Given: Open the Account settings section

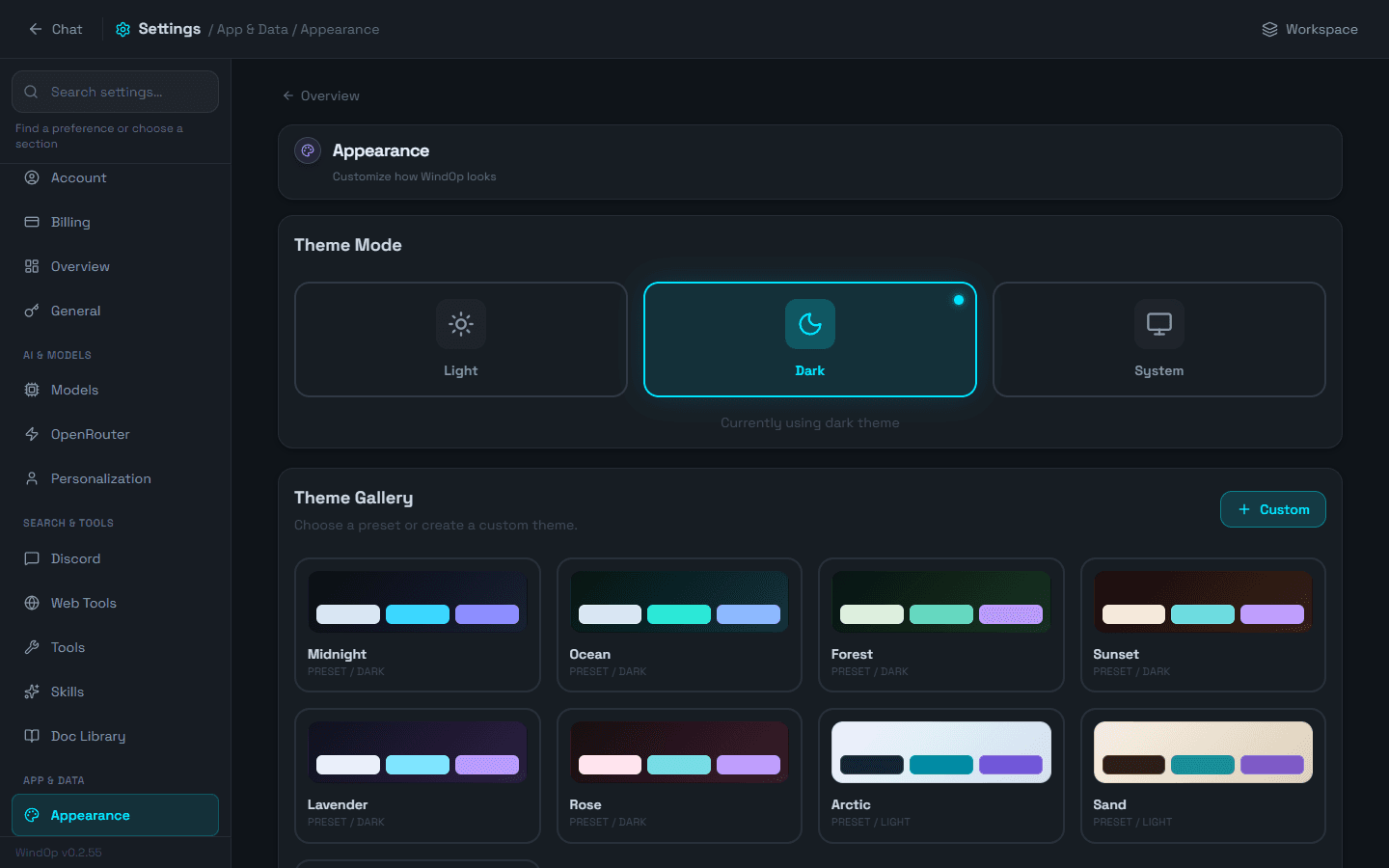Looking at the screenshot, I should 115,177.
